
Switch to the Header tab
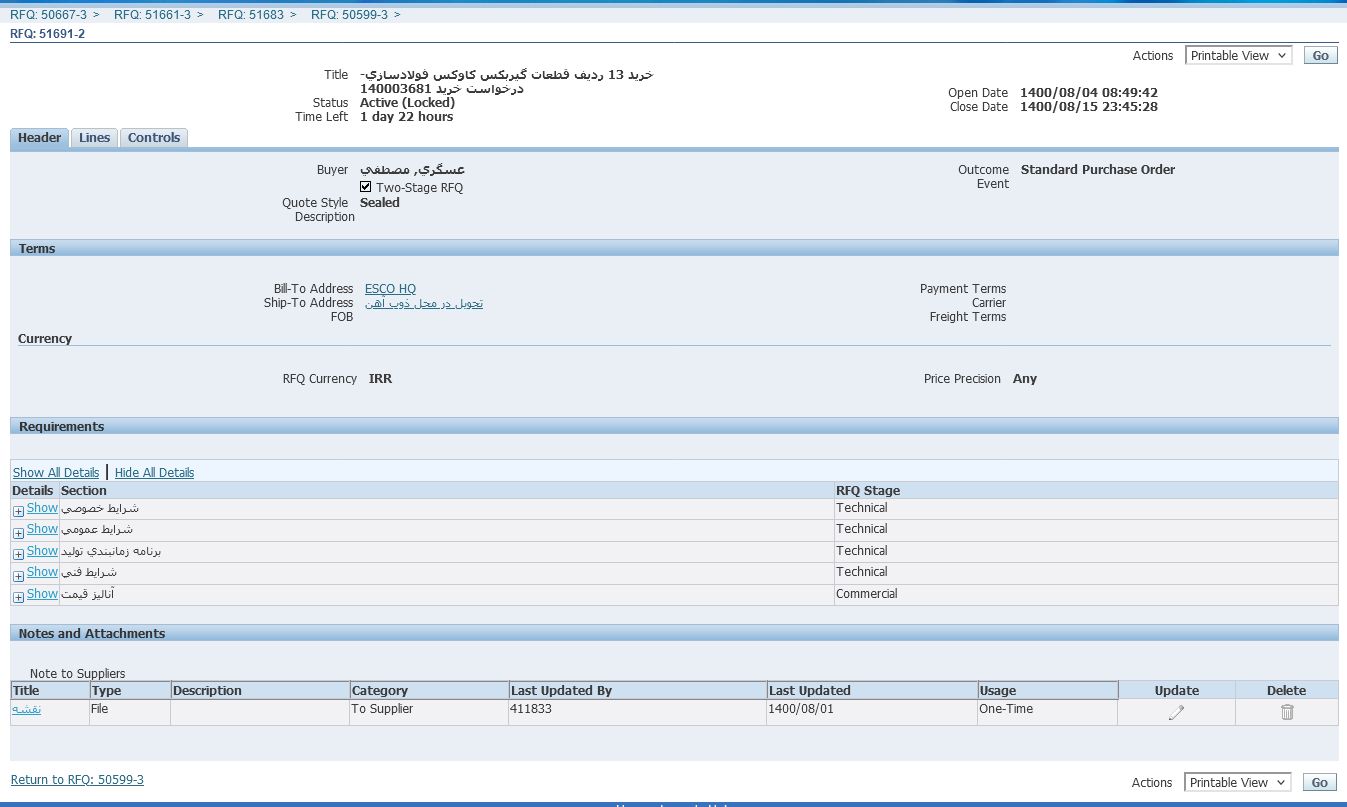click(40, 138)
